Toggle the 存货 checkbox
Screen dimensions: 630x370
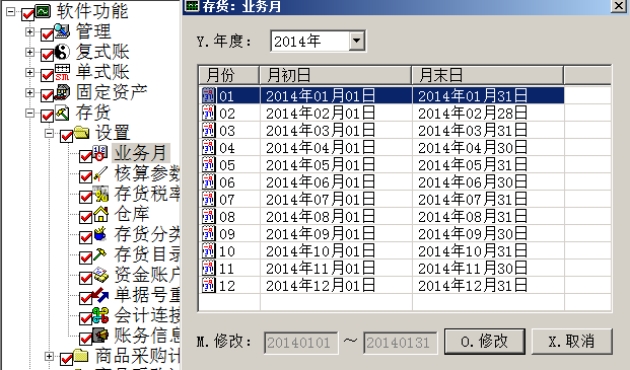(x=47, y=116)
